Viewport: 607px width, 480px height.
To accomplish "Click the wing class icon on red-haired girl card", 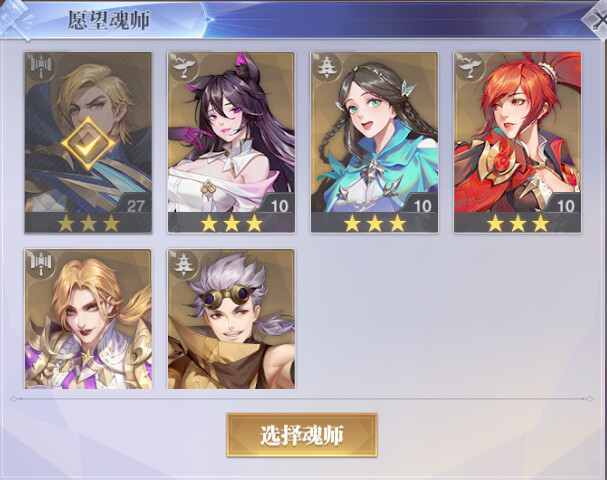I will (470, 67).
